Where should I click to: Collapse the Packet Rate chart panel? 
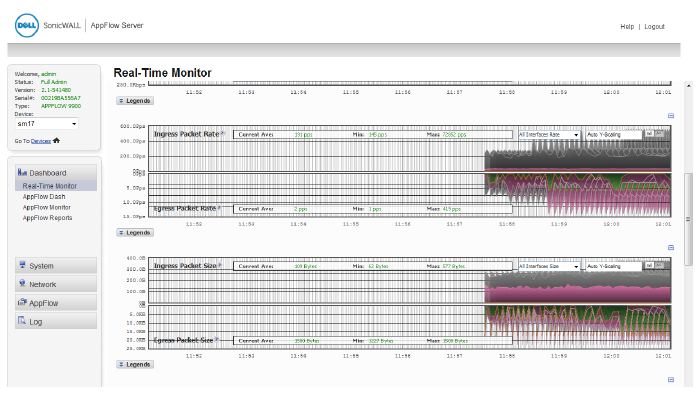(671, 116)
